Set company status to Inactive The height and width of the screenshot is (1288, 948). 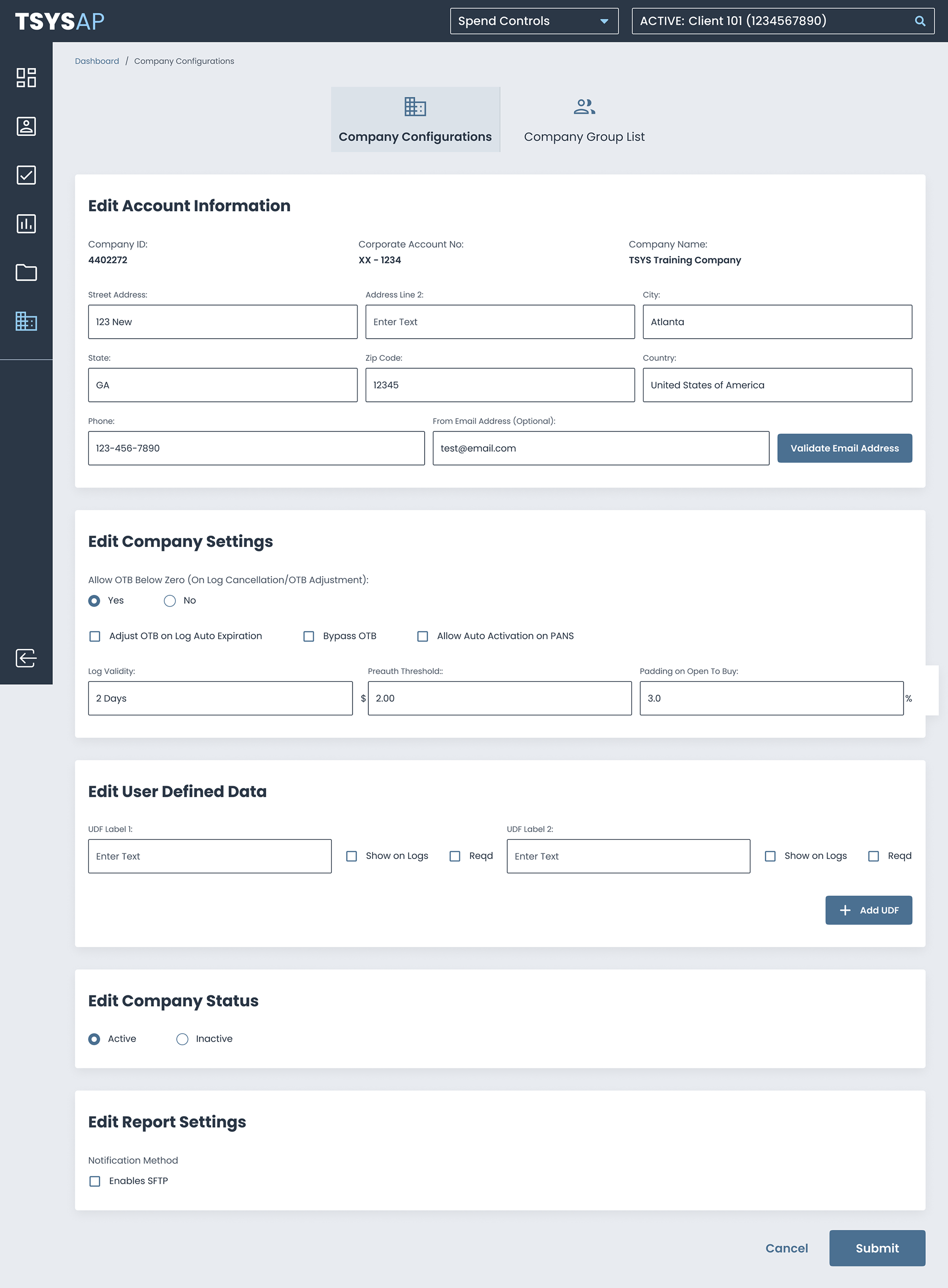tap(183, 1039)
